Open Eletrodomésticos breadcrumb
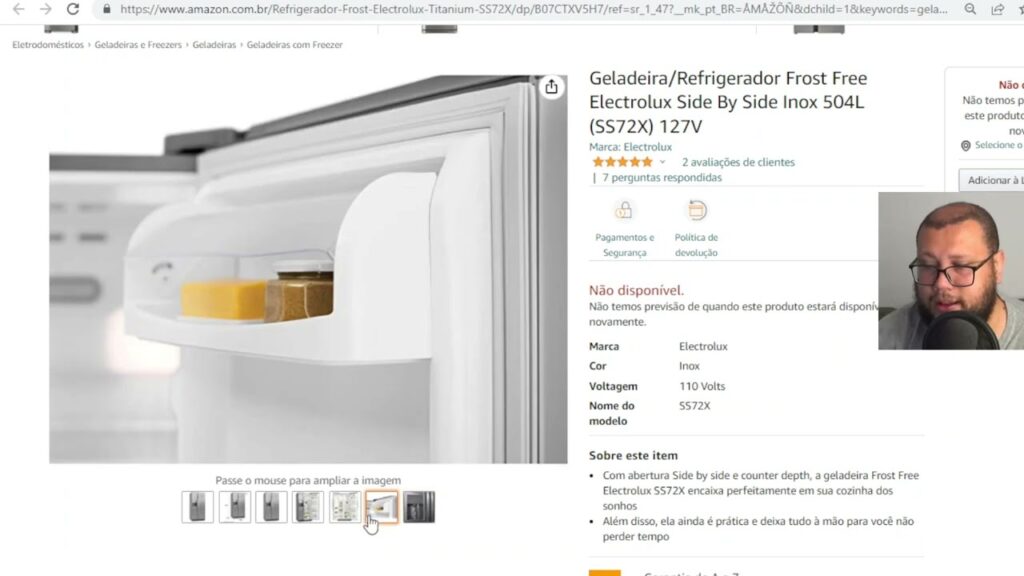 [x=48, y=44]
